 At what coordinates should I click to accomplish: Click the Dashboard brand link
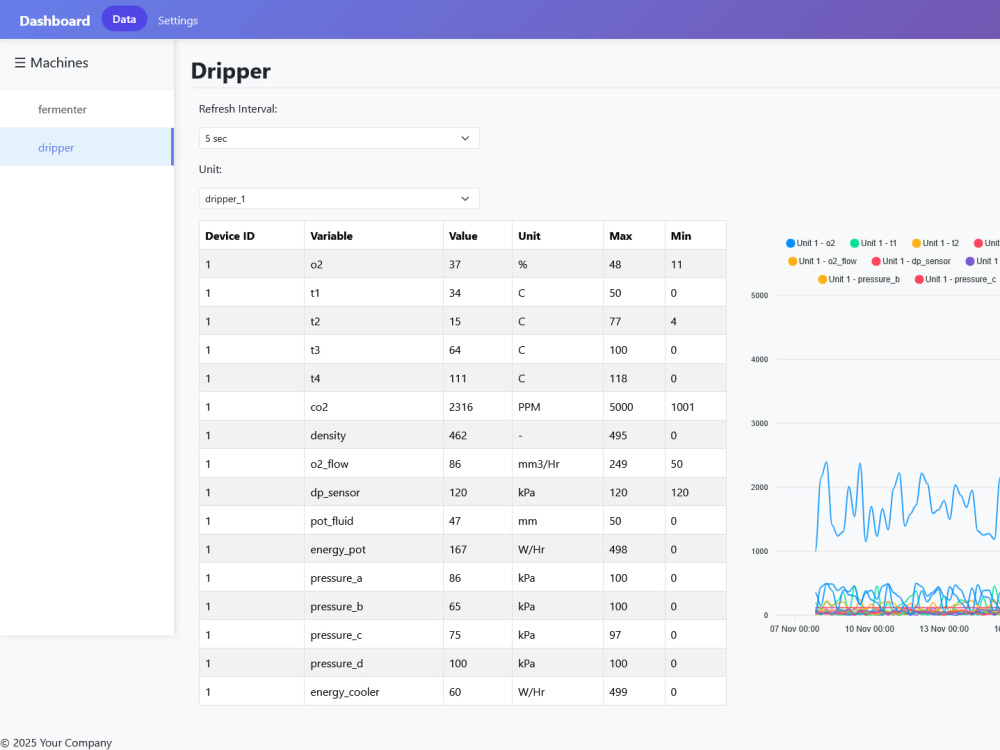(x=55, y=20)
